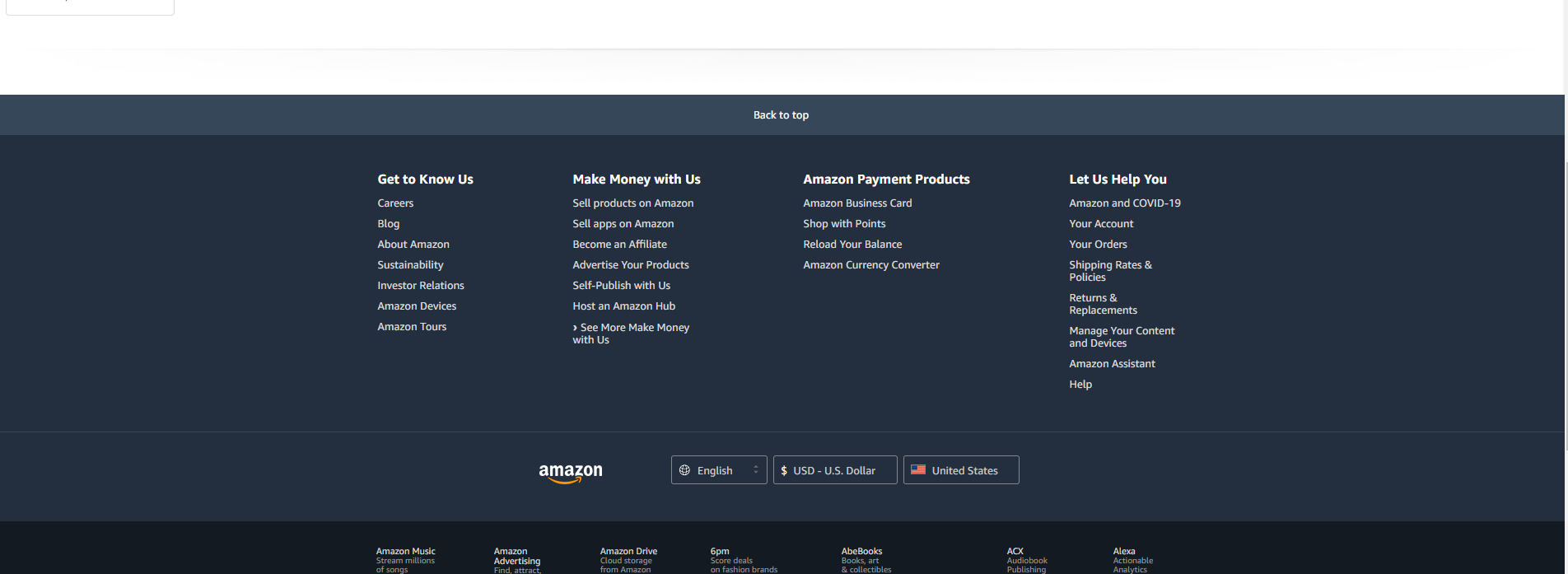Click Become an Affiliate
This screenshot has height=574, width=1568.
coord(620,245)
